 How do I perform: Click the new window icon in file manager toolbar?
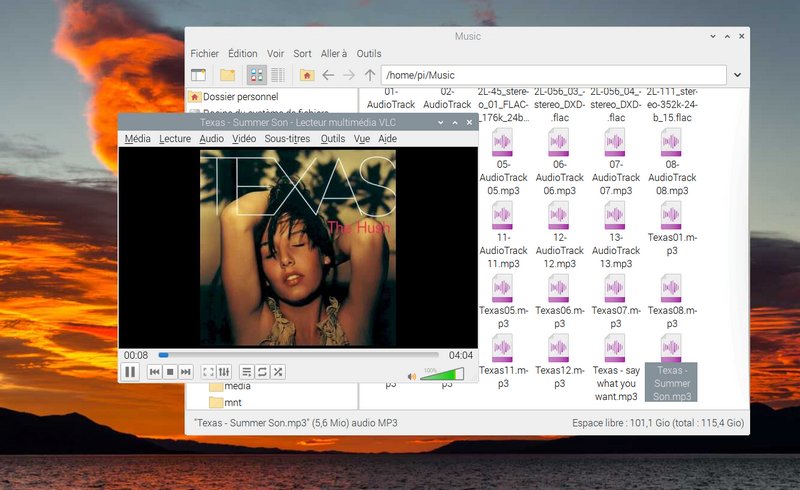[x=198, y=75]
